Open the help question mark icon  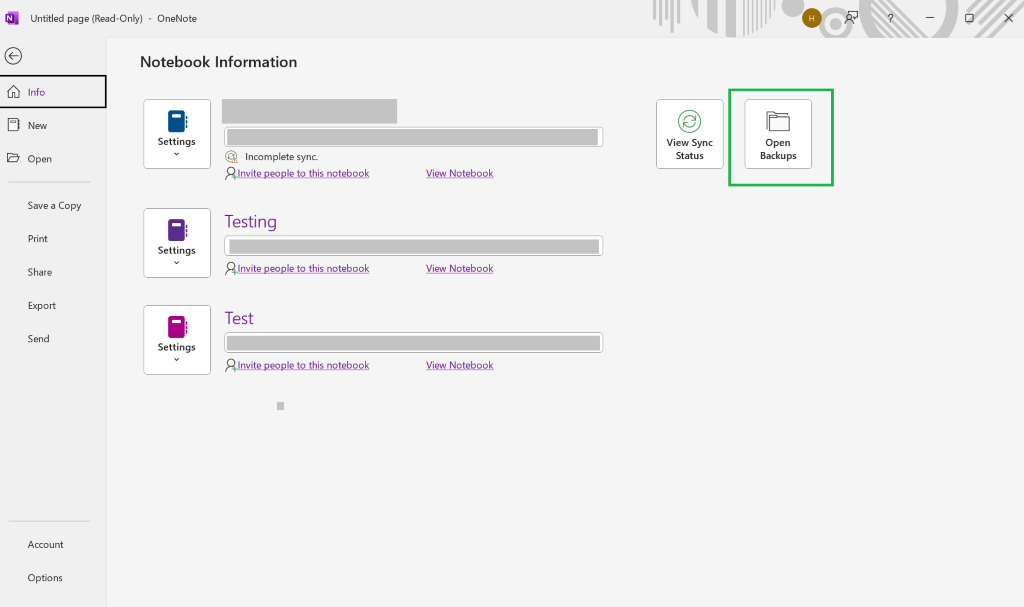[x=890, y=18]
